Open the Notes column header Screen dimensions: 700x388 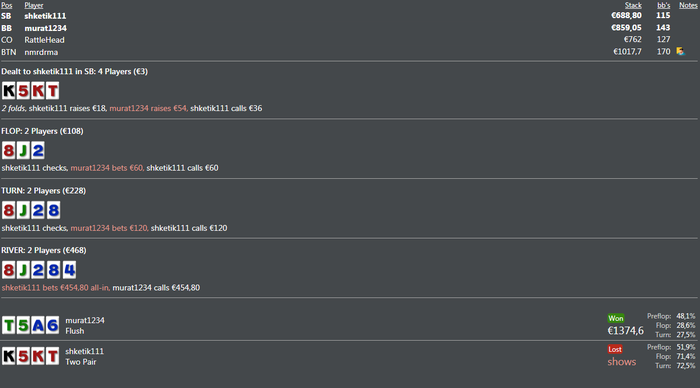tap(688, 5)
